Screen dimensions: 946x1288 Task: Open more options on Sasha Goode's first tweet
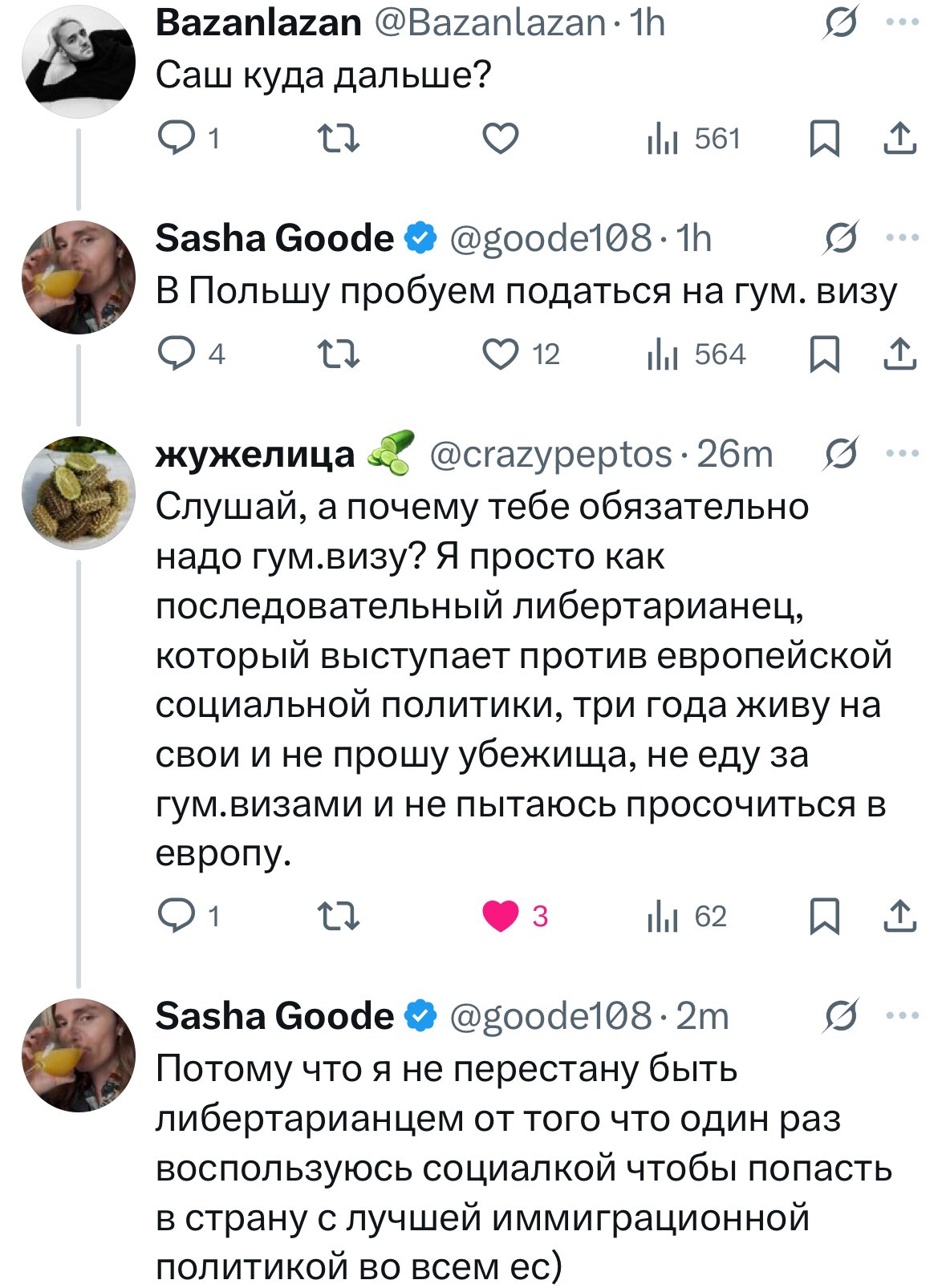click(903, 238)
